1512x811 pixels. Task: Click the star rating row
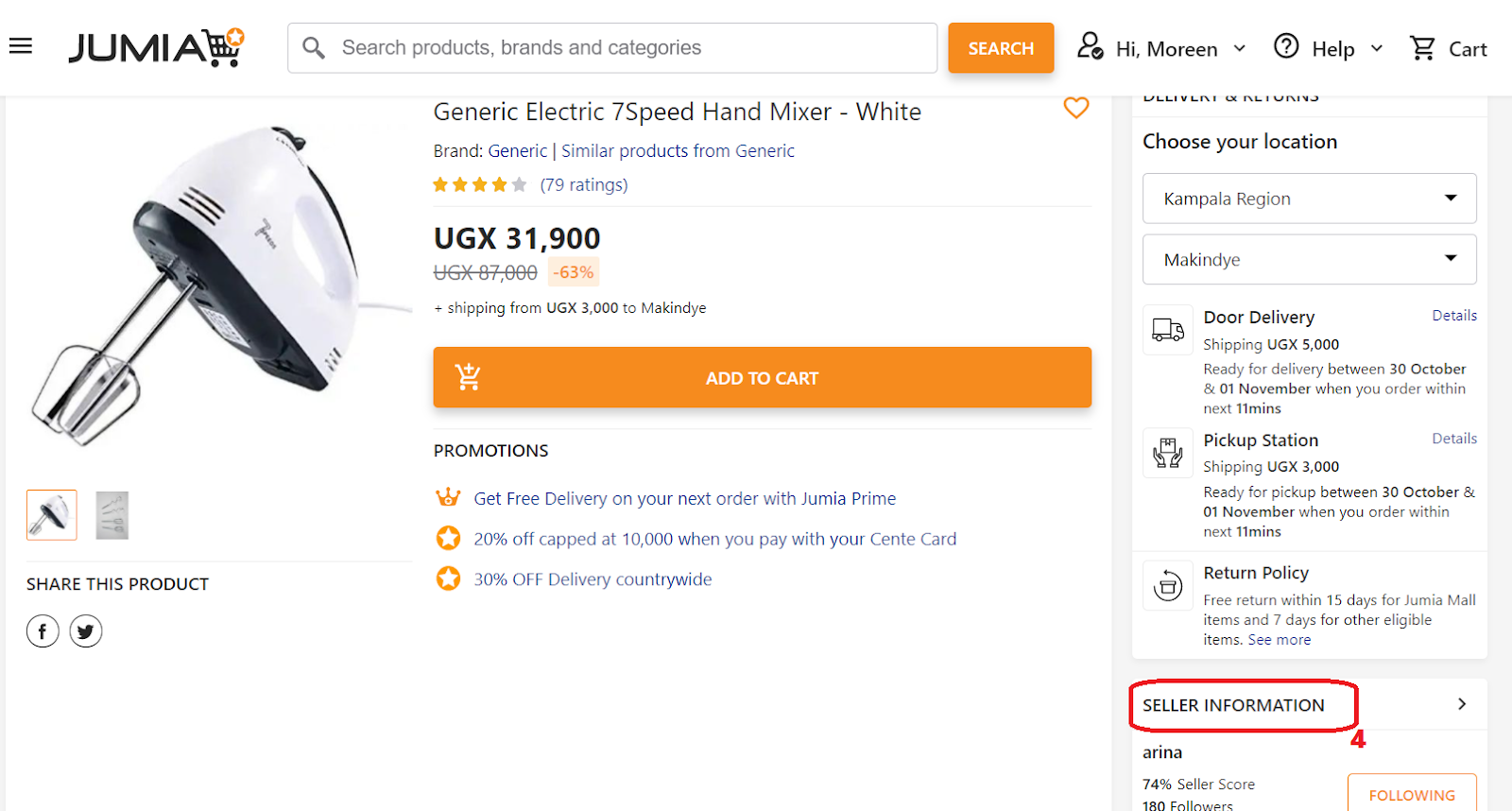click(479, 185)
